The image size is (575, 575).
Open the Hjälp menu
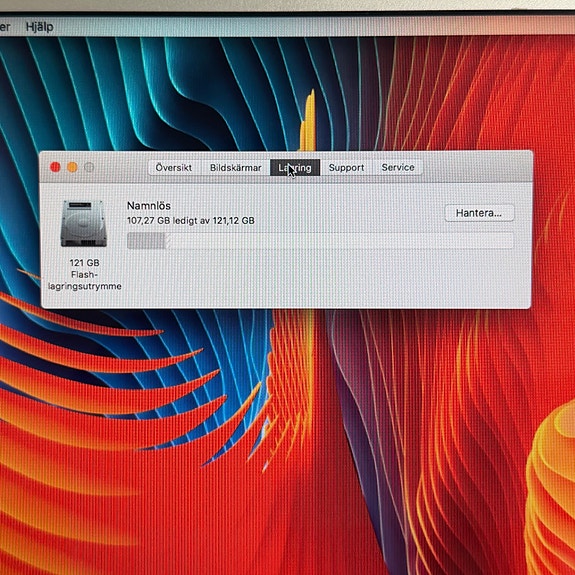39,27
